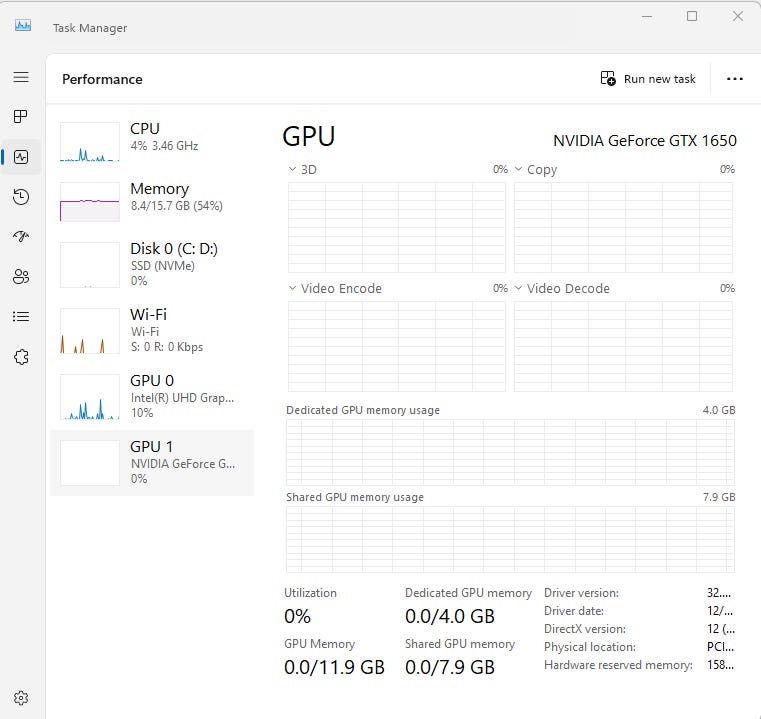Click the 4% 3.46 GHz CPU text

click(165, 146)
